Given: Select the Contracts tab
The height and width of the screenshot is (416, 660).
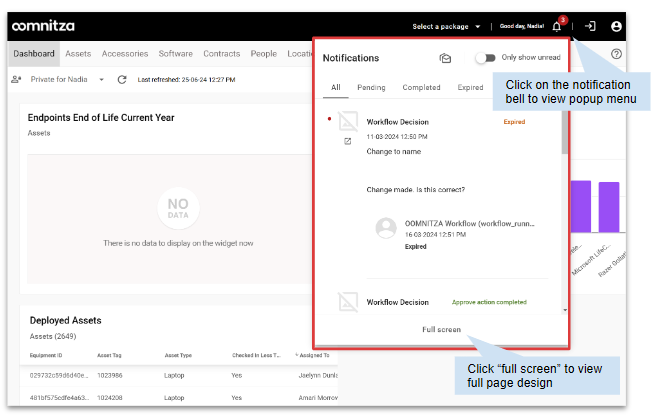Looking at the screenshot, I should [221, 54].
